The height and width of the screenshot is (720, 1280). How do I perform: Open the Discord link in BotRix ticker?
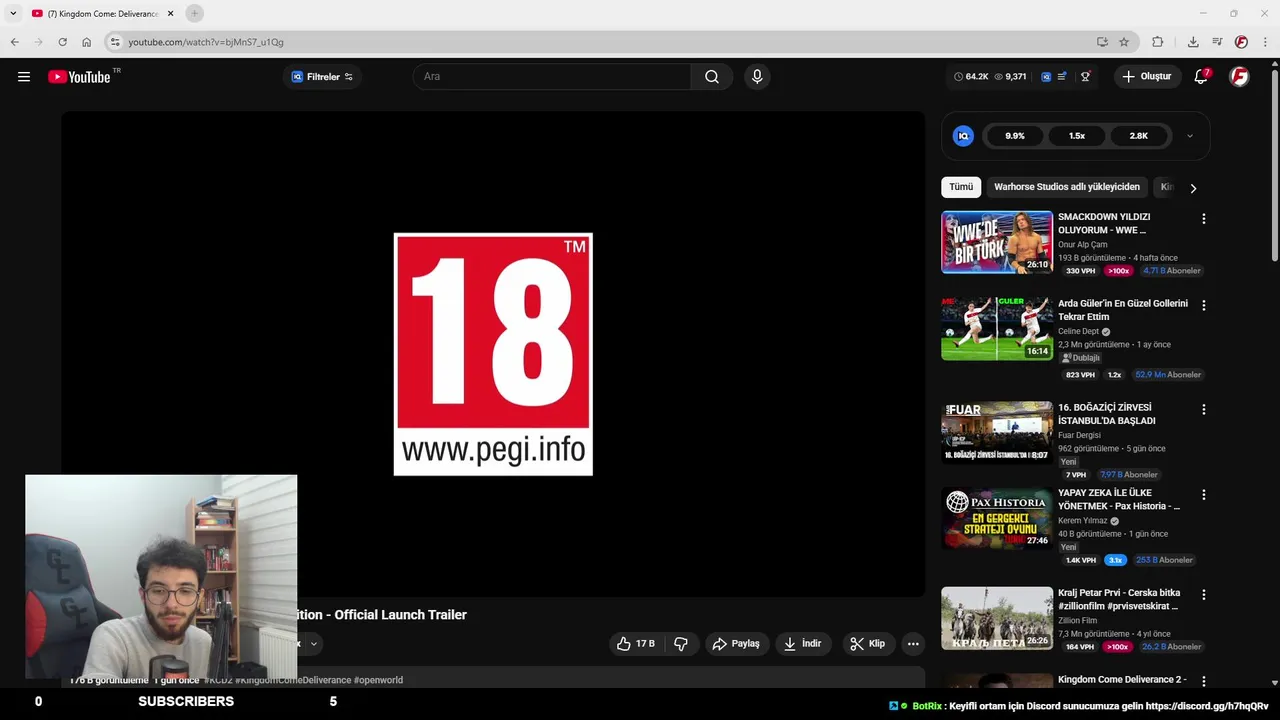coord(1206,706)
